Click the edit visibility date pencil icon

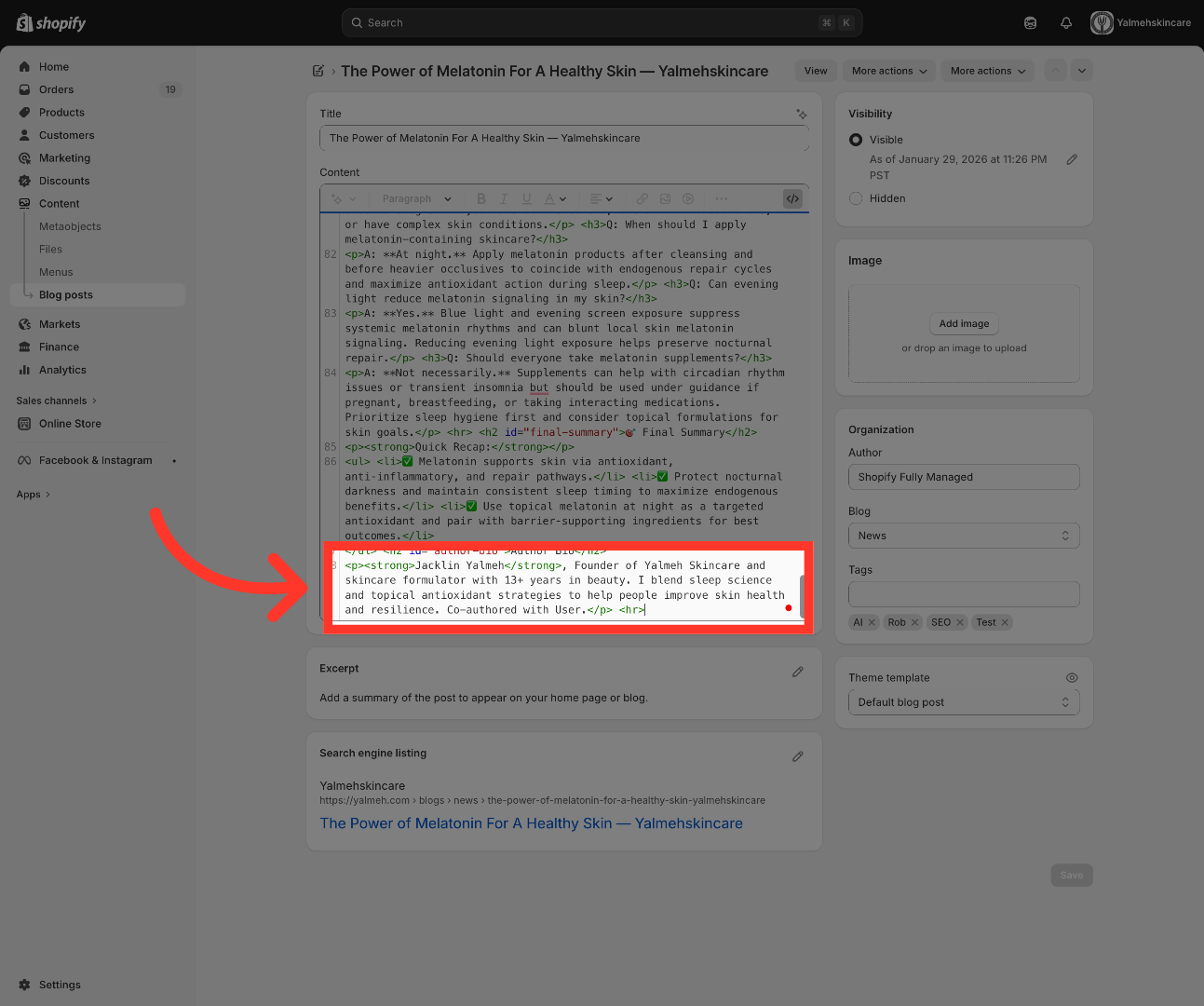1072,159
